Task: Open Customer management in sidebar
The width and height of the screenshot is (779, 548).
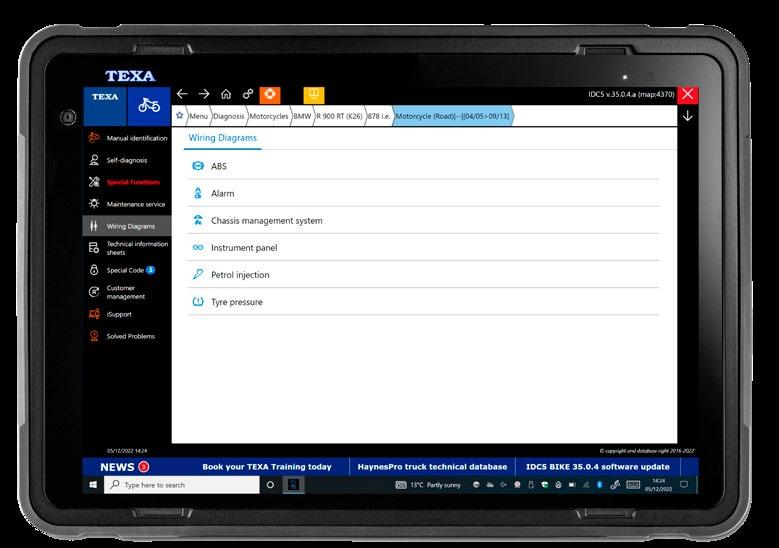Action: pos(127,292)
